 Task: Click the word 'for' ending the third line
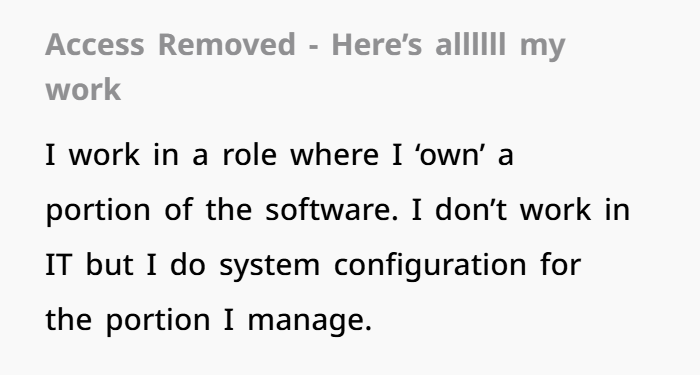point(561,264)
